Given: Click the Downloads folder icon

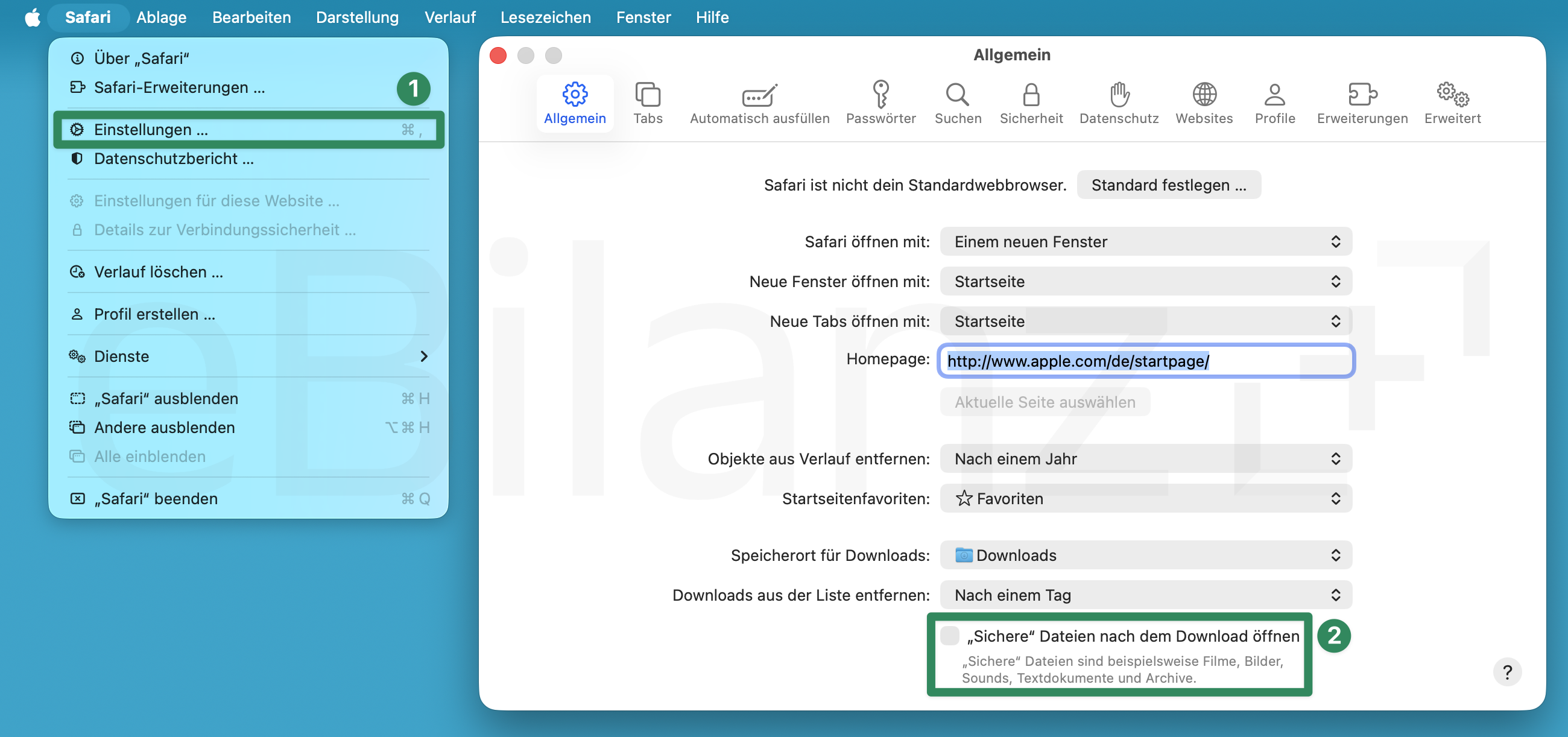Looking at the screenshot, I should coord(964,555).
